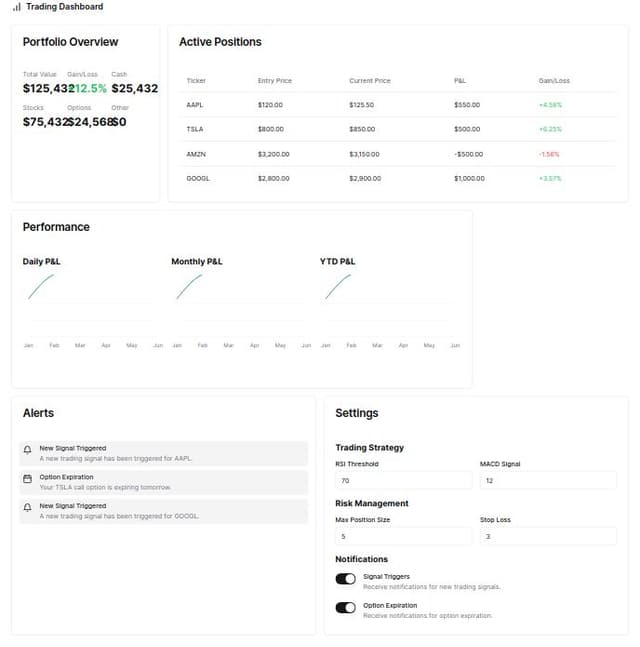Viewport: 640px width, 647px height.
Task: Click GOOGL current price $2,900.00
Action: click(365, 178)
